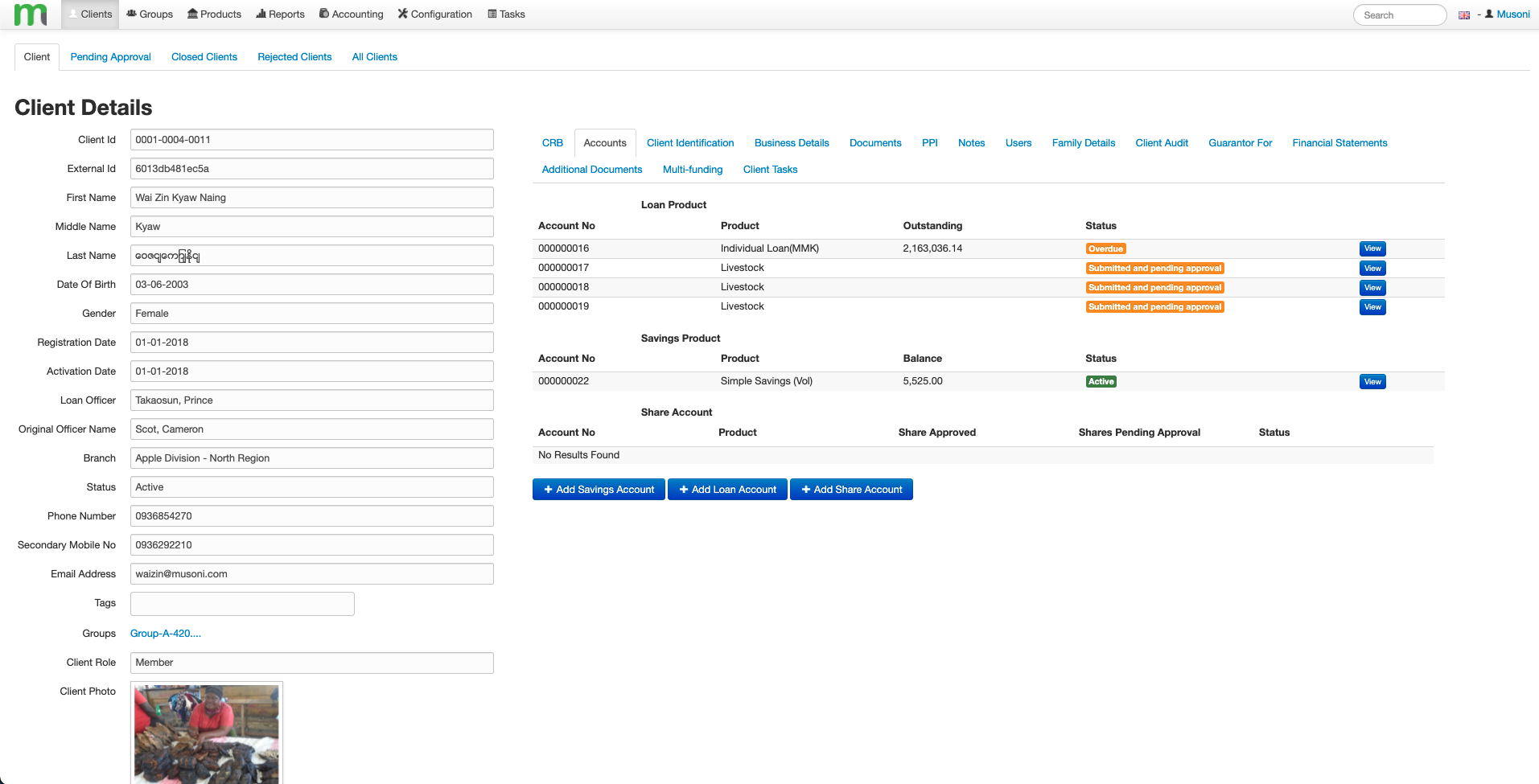View the Pending Approval tab
Screen dimensions: 1539x784
[110, 56]
